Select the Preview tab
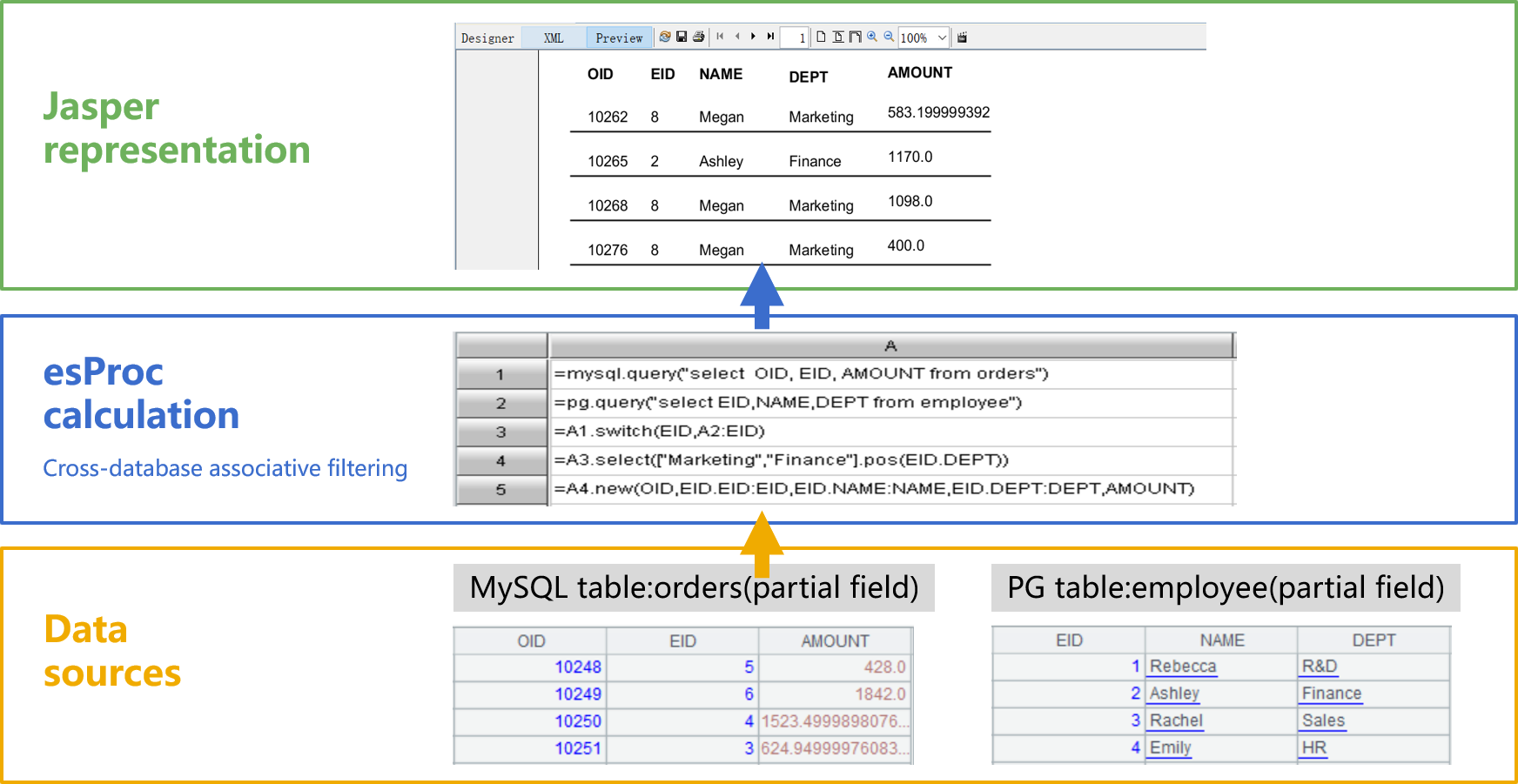 [x=619, y=37]
